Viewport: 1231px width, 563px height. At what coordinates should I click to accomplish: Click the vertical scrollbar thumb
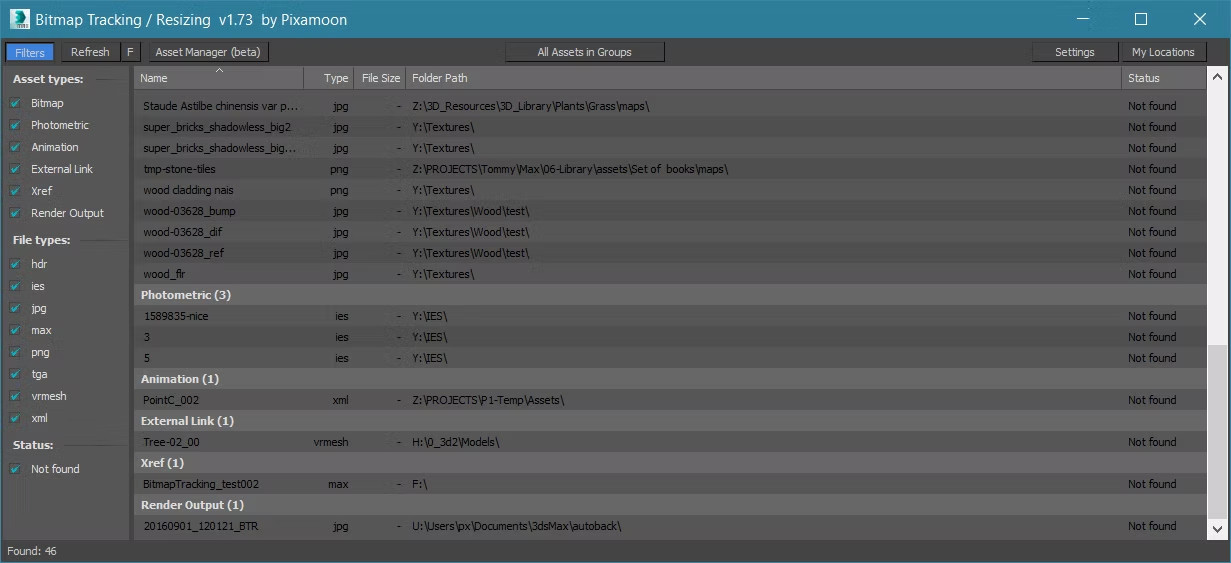[1217, 433]
